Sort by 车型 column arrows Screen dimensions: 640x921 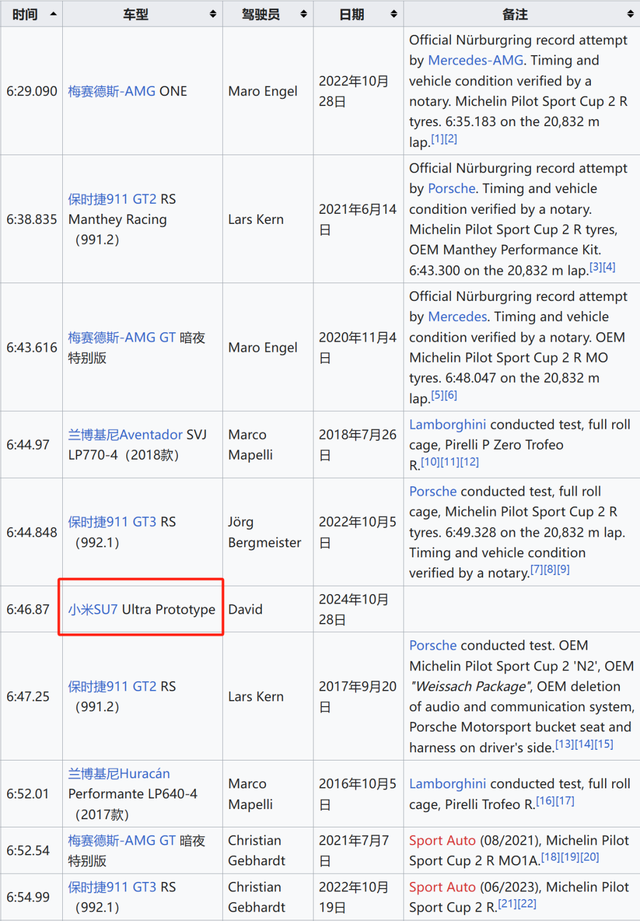(x=213, y=14)
